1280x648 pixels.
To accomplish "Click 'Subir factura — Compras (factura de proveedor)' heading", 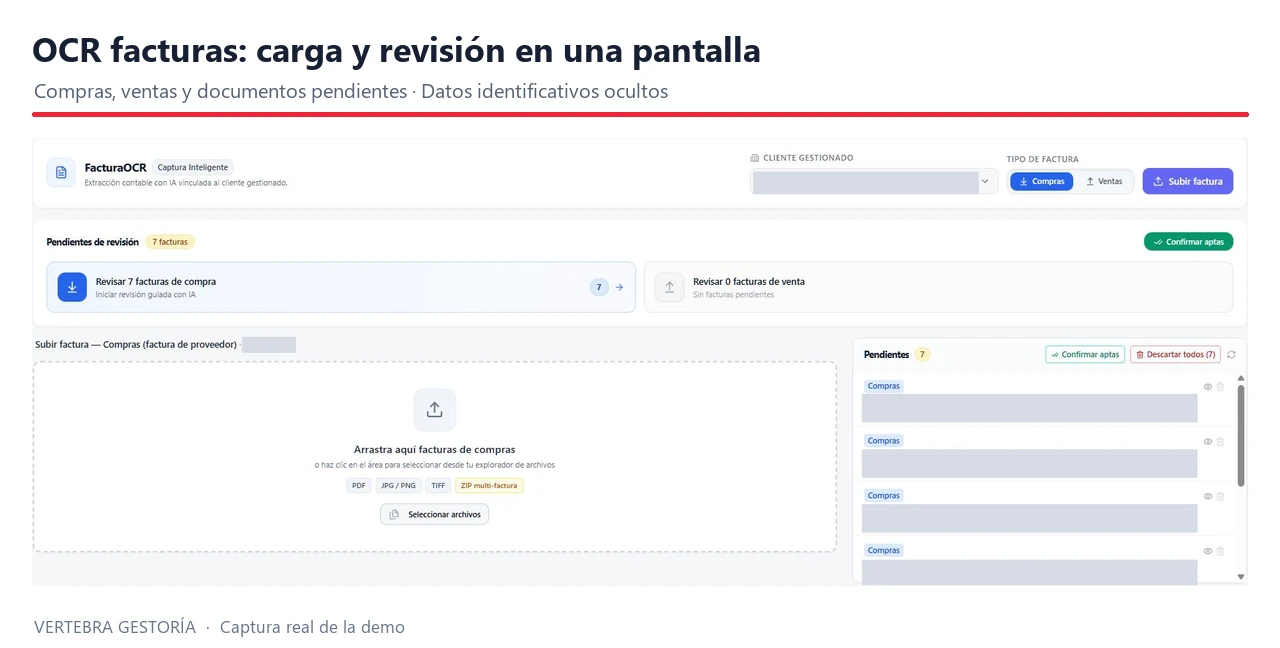I will 136,344.
